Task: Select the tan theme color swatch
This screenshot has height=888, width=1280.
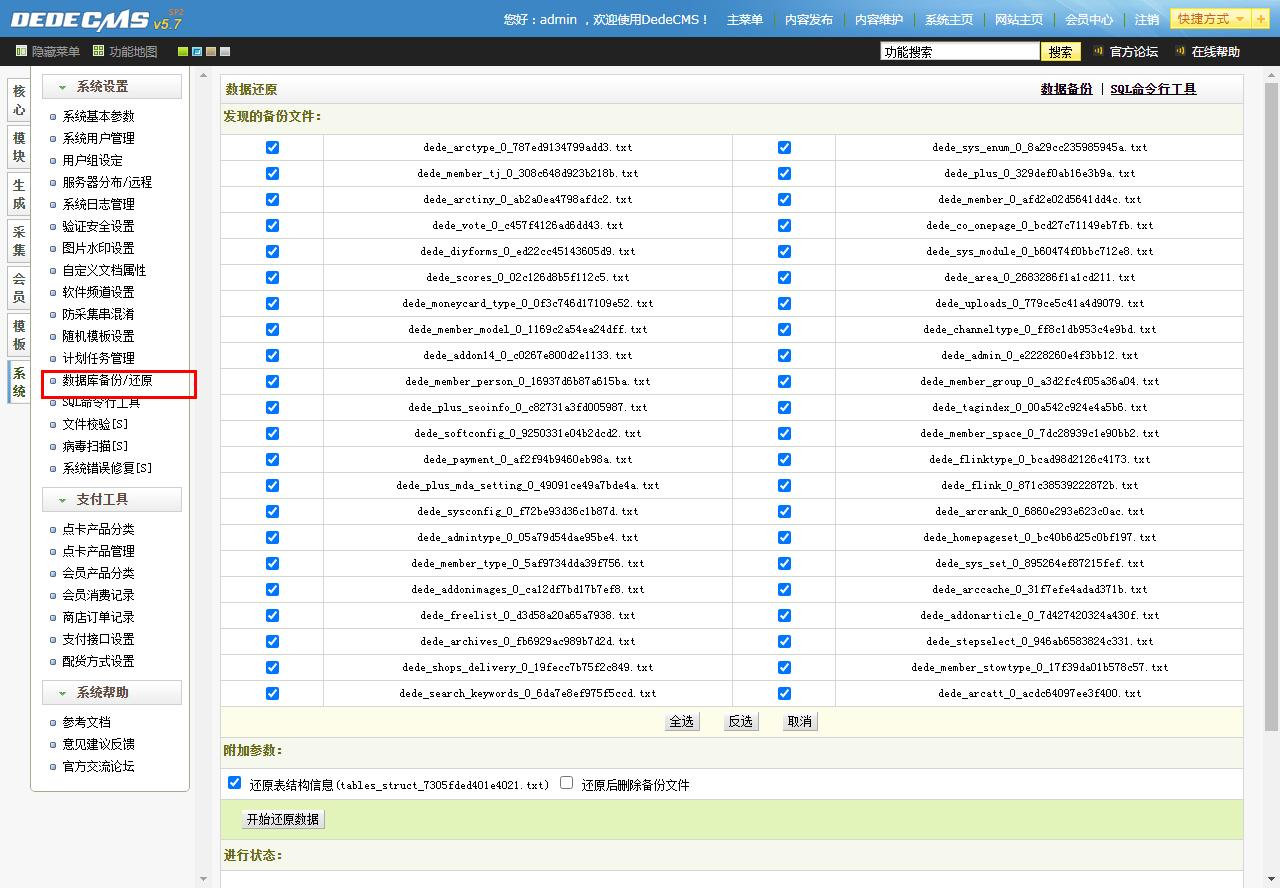Action: click(211, 51)
